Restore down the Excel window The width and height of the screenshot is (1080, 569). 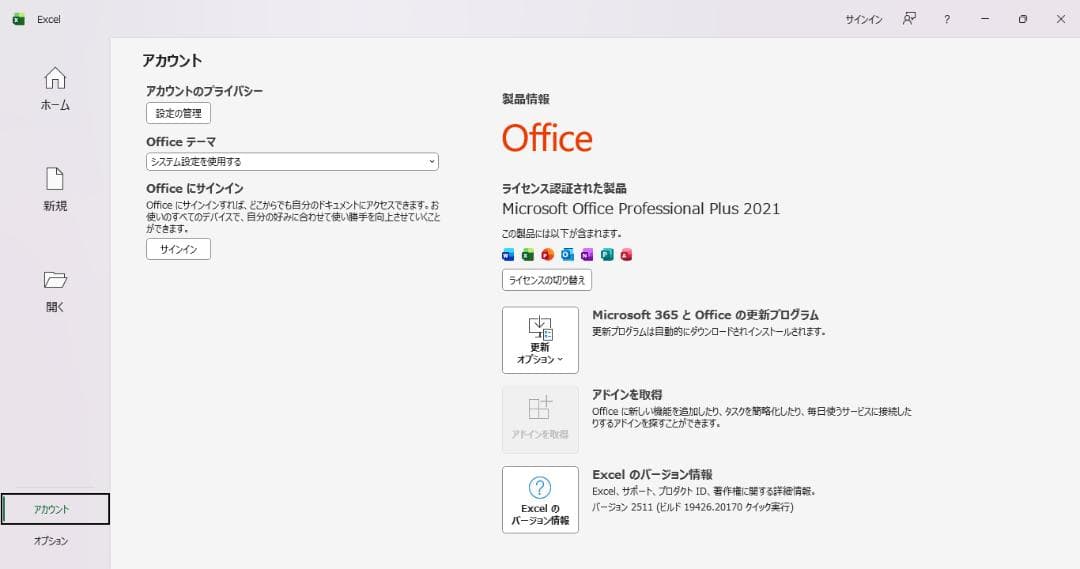click(x=1023, y=19)
